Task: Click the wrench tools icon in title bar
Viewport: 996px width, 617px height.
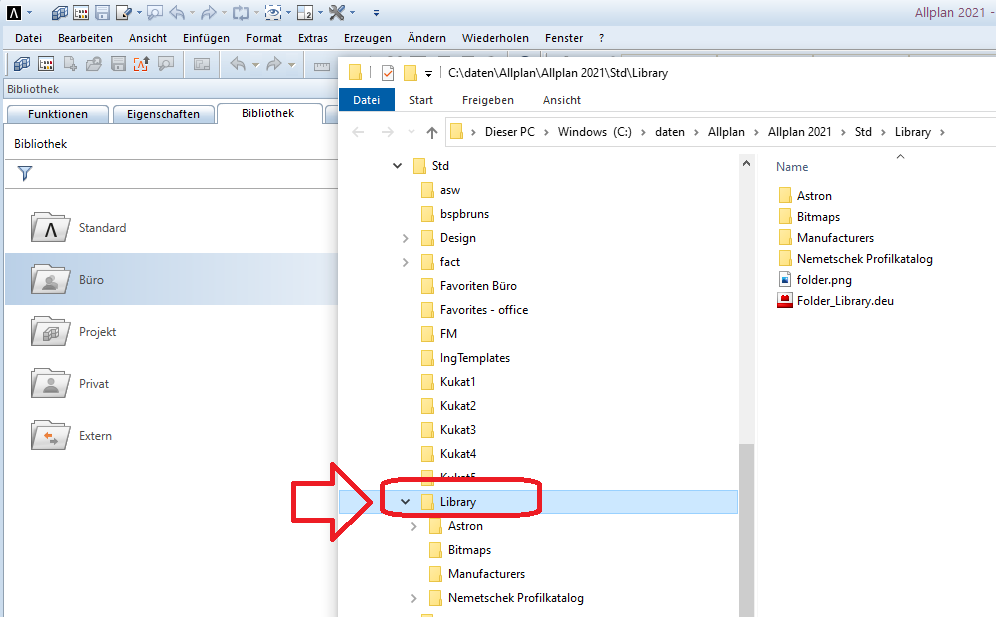Action: click(x=337, y=13)
